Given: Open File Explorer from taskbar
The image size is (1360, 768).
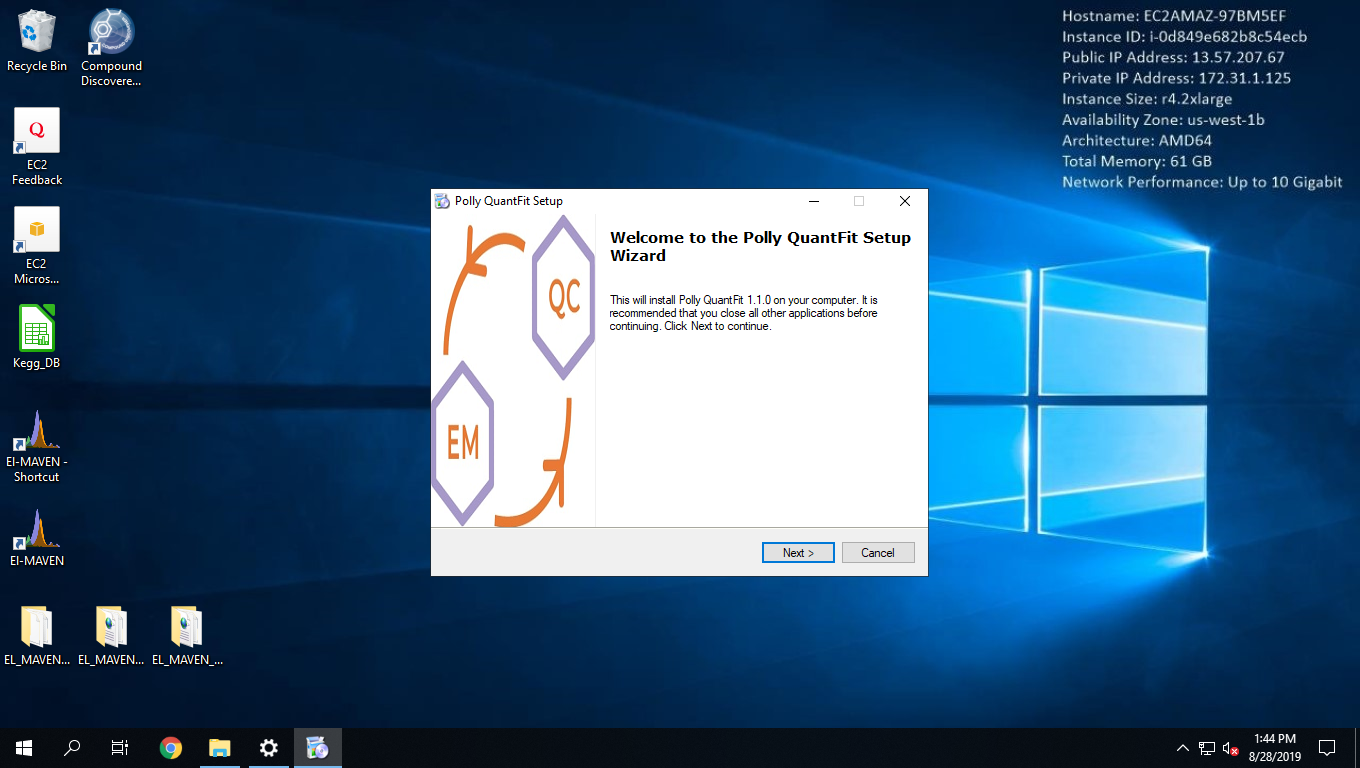Looking at the screenshot, I should 219,748.
